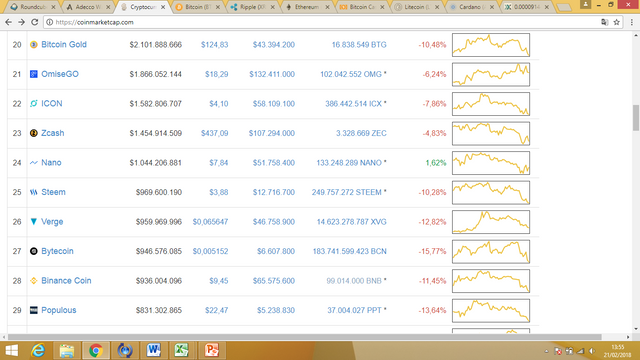The image size is (640, 360).
Task: Switch to the Cardano tab
Action: [471, 7]
